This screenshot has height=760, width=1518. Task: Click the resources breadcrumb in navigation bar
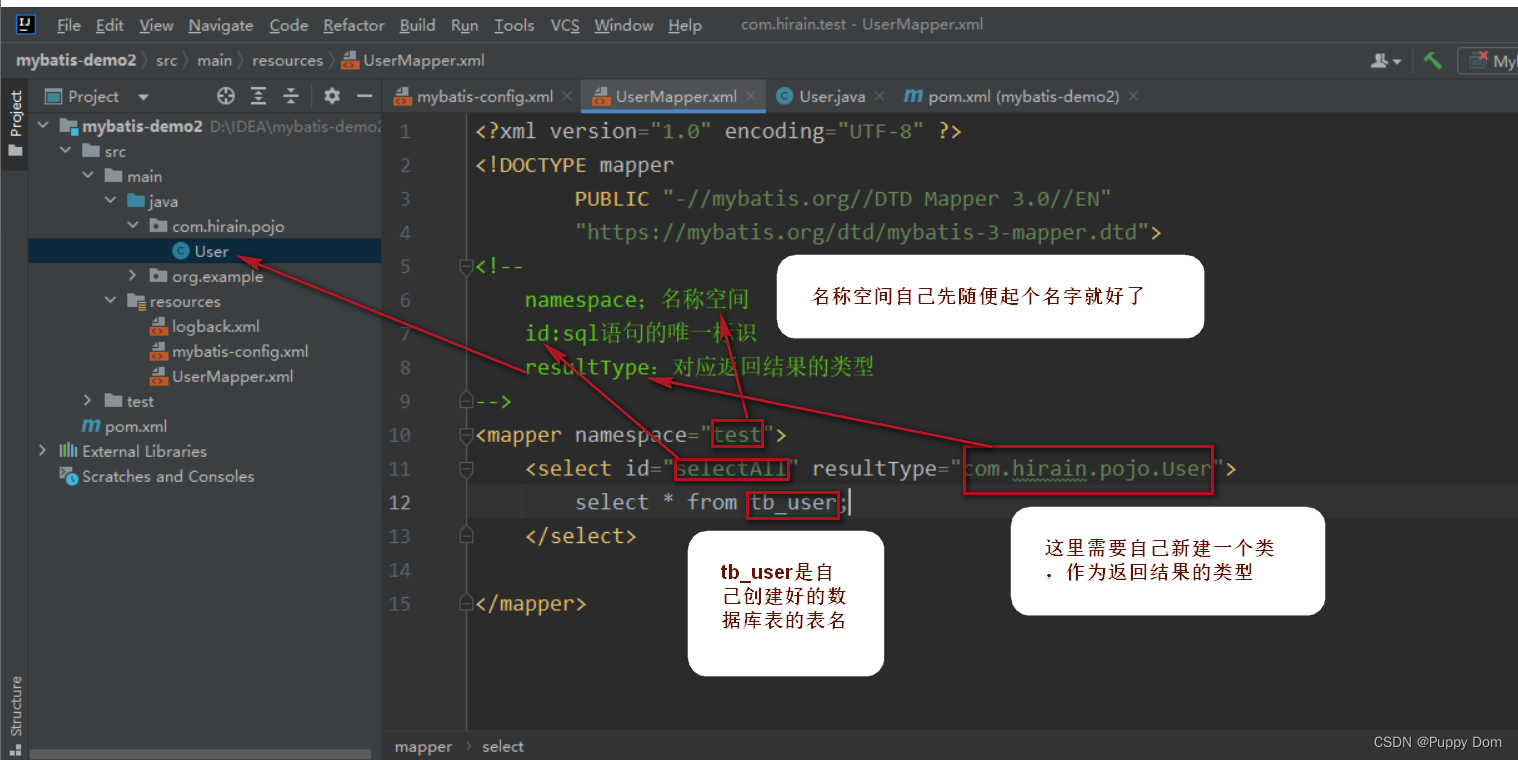coord(288,60)
